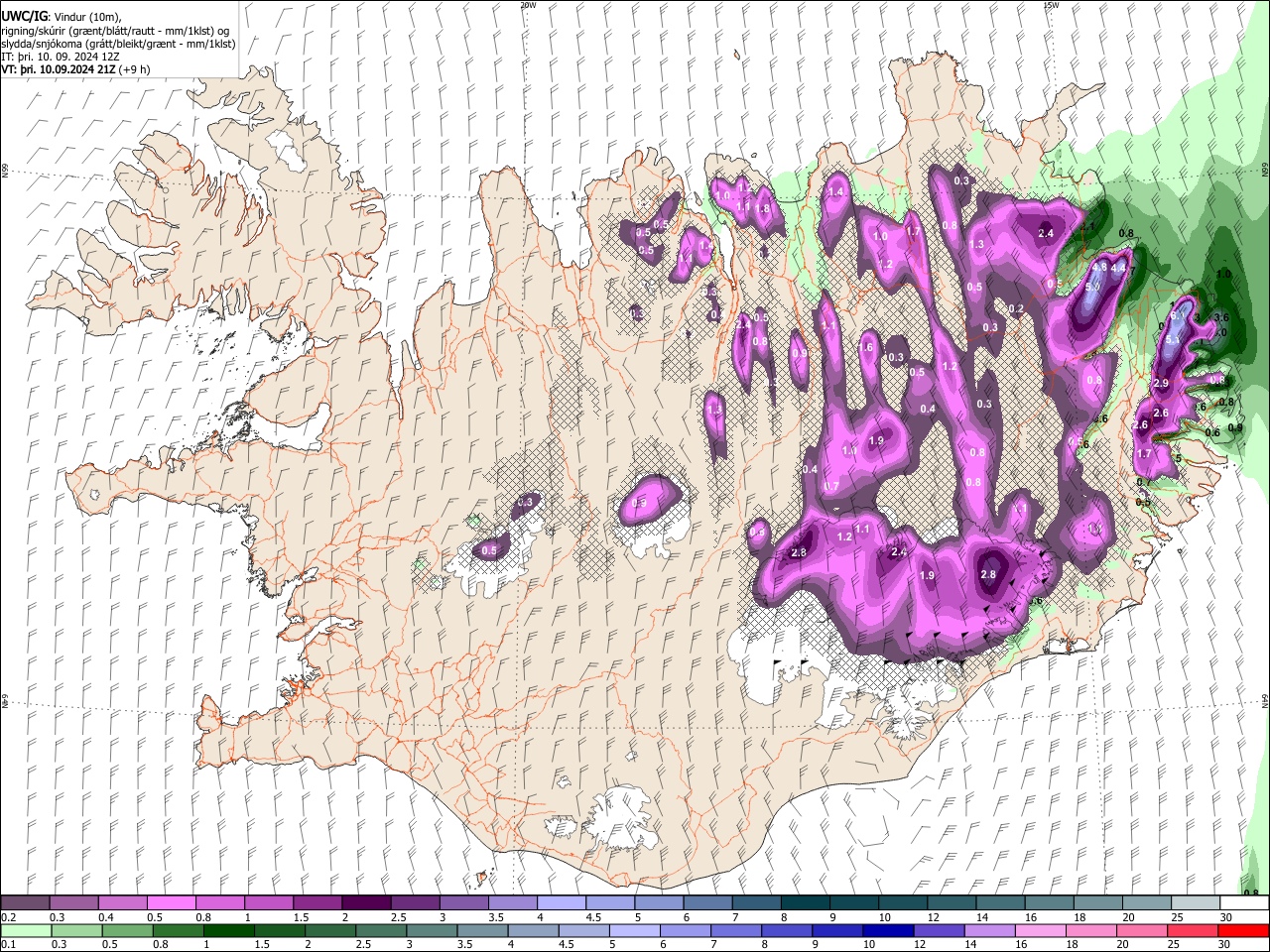Click the 'slydda/snjókoma' legend description line
The height and width of the screenshot is (952, 1270).
(118, 44)
